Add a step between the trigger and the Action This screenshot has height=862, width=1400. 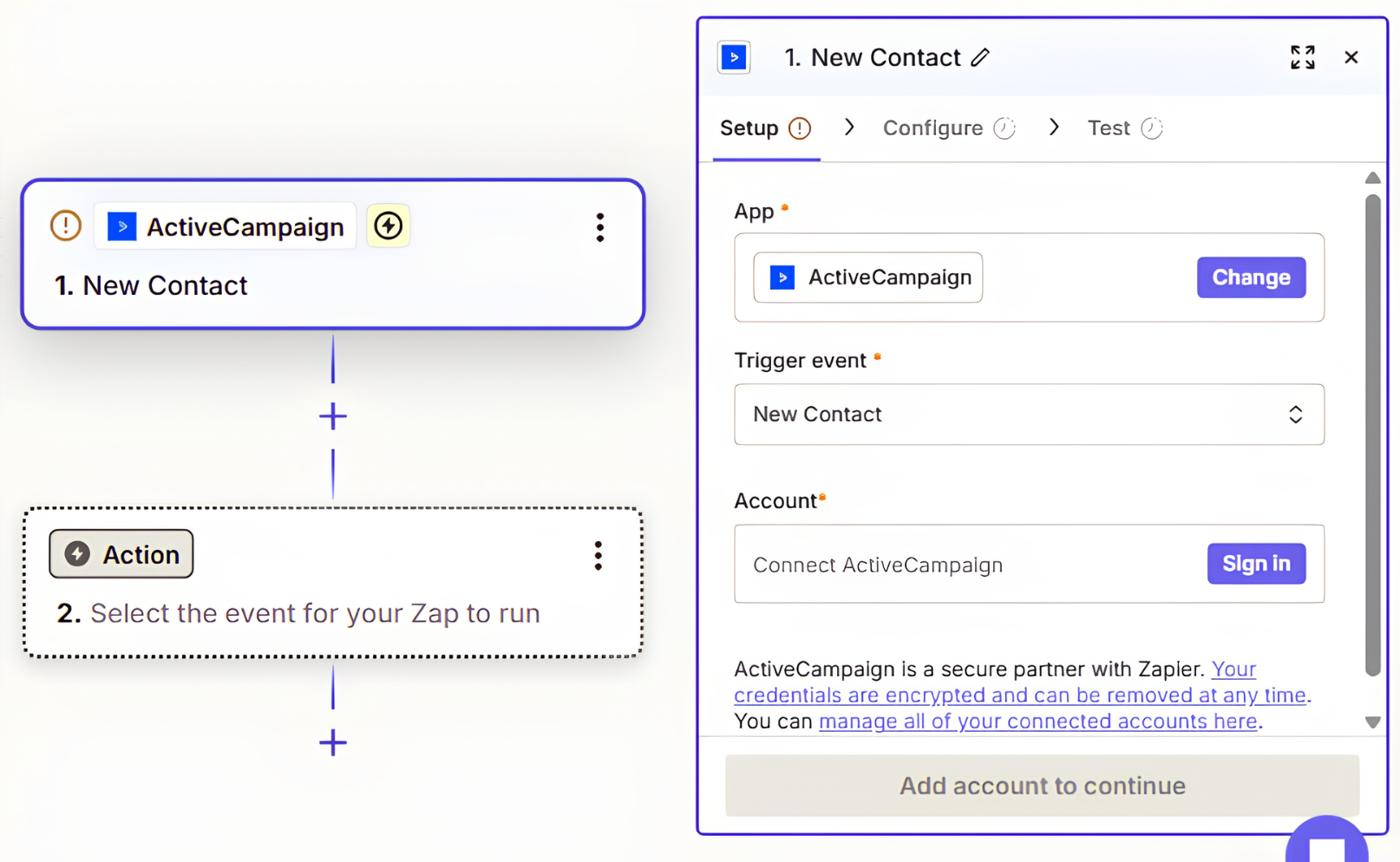coord(333,416)
